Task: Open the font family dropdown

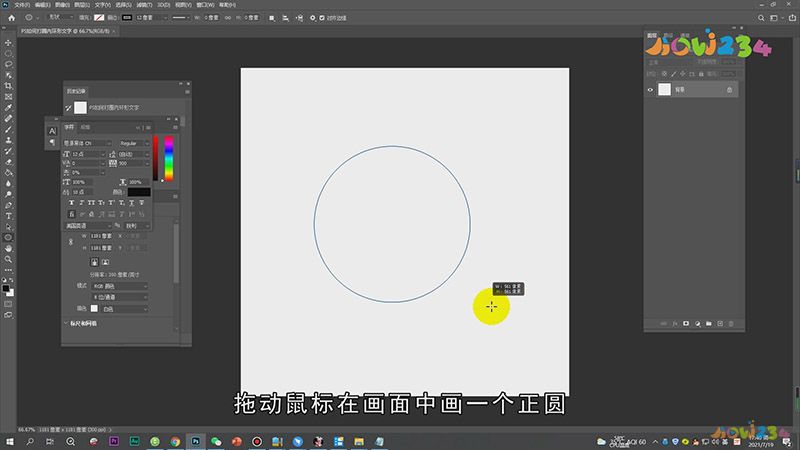Action: (87, 143)
